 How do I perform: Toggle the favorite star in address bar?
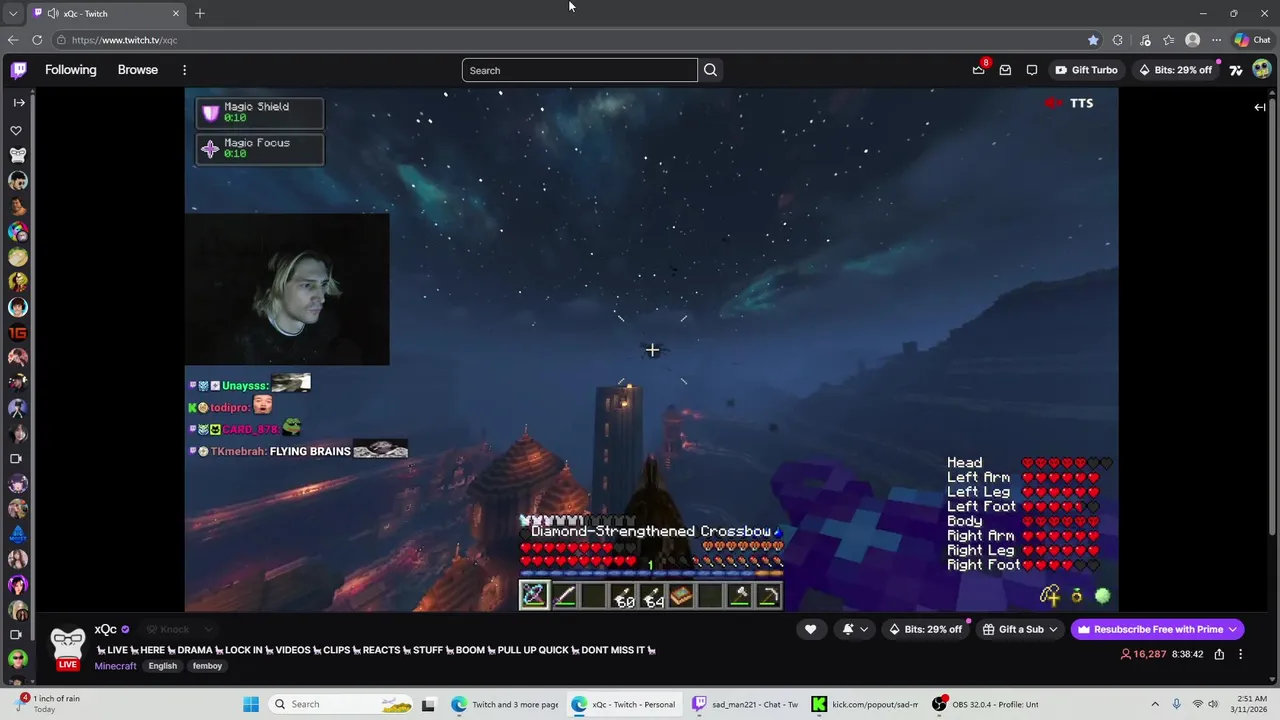tap(1093, 40)
